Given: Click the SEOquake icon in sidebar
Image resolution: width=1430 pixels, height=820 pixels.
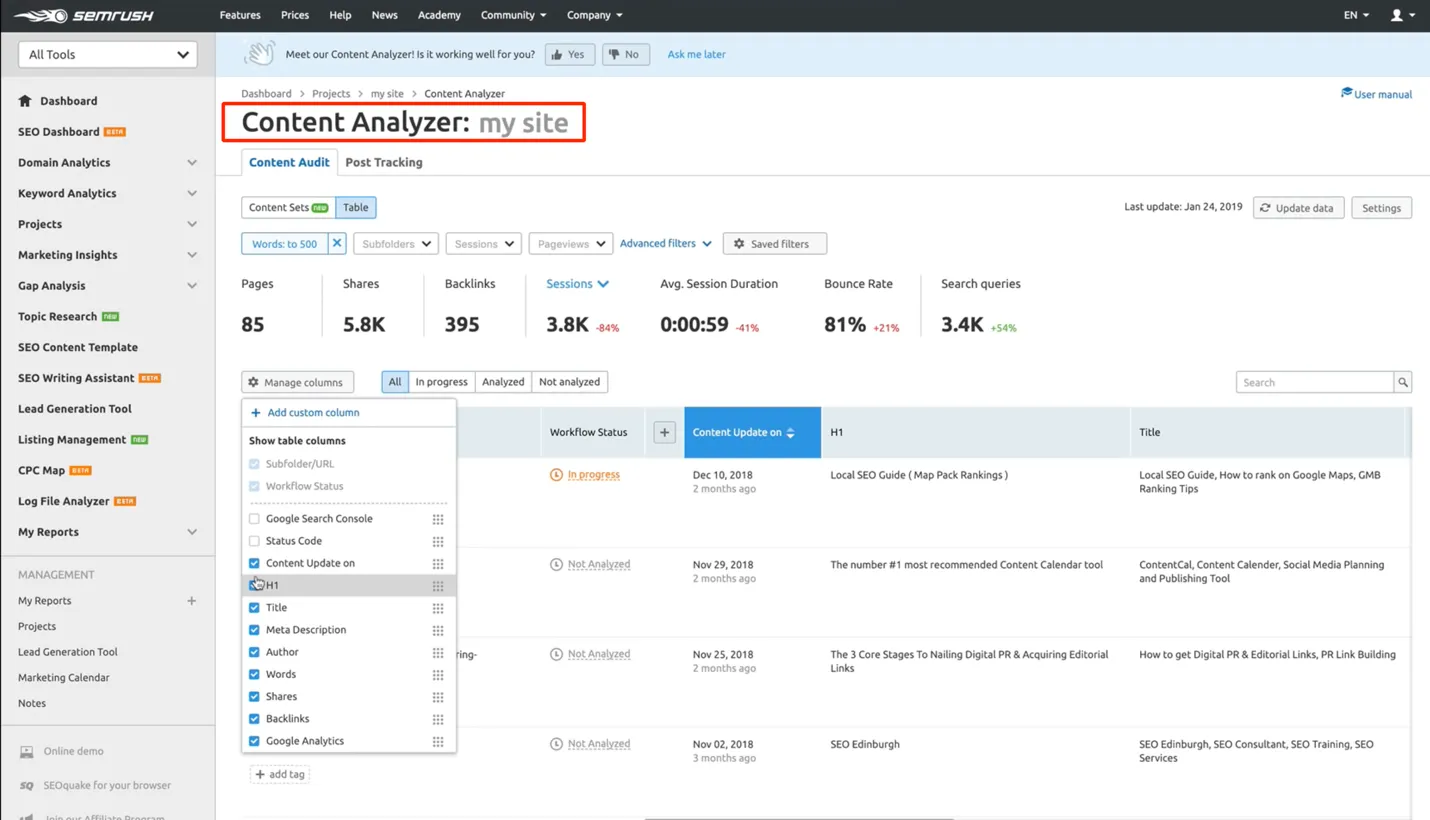Looking at the screenshot, I should [x=27, y=785].
